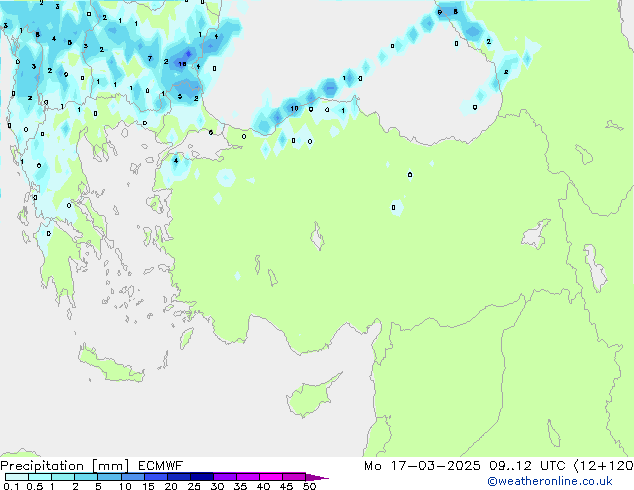Click the '4' value near the Sea of Marmara
Viewport: 634px width, 490px height.
tap(175, 161)
